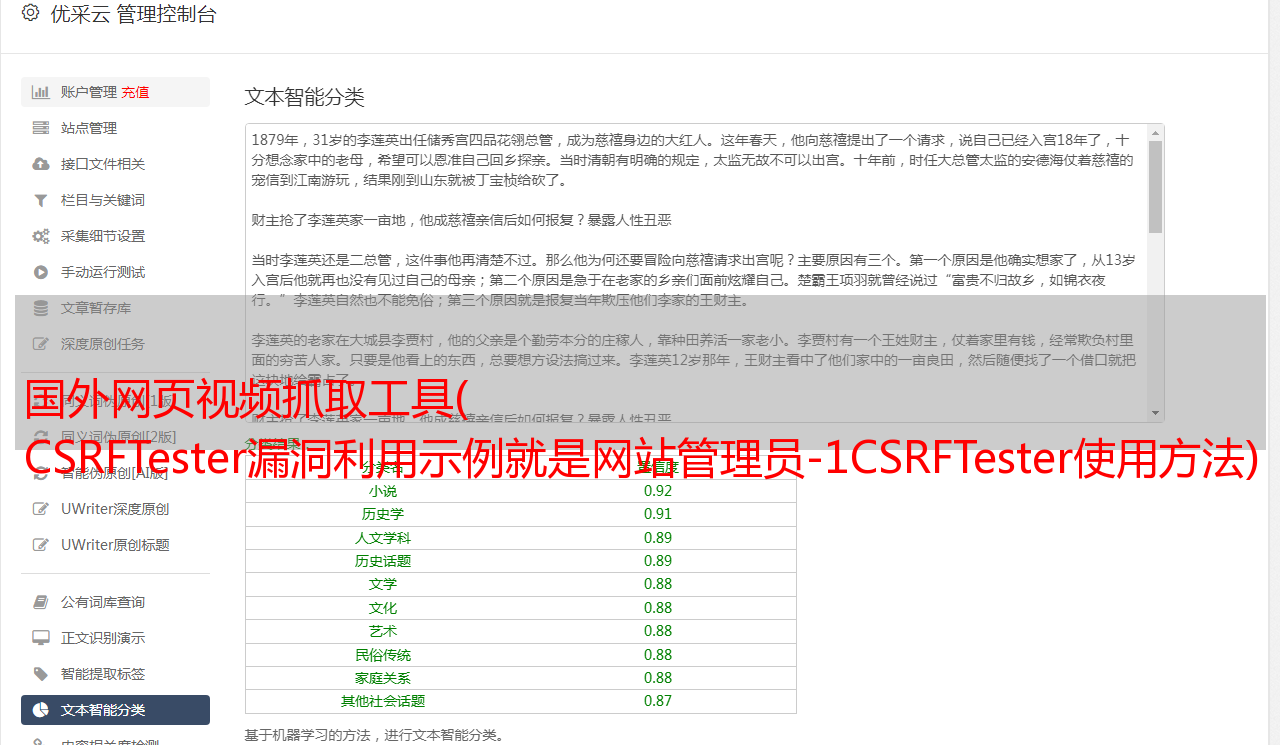
Task: Click the play circle icon for 手动运行测试
Action: 41,272
